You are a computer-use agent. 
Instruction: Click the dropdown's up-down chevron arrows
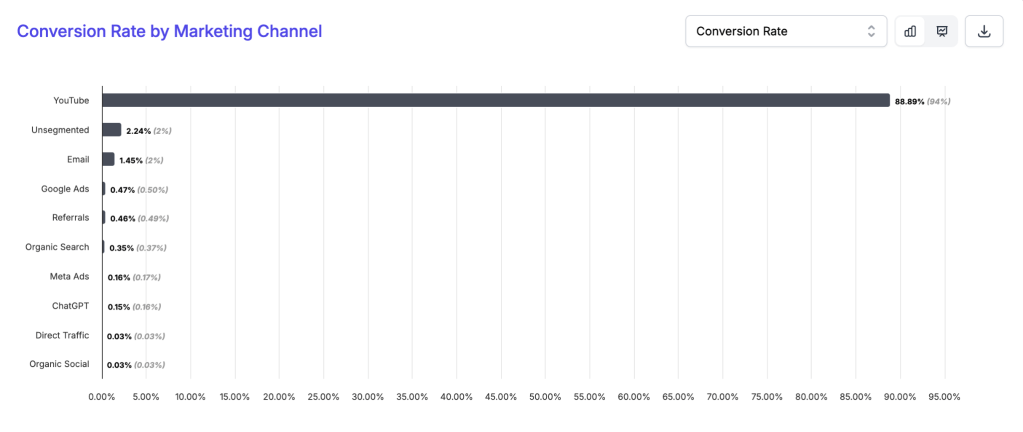871,31
